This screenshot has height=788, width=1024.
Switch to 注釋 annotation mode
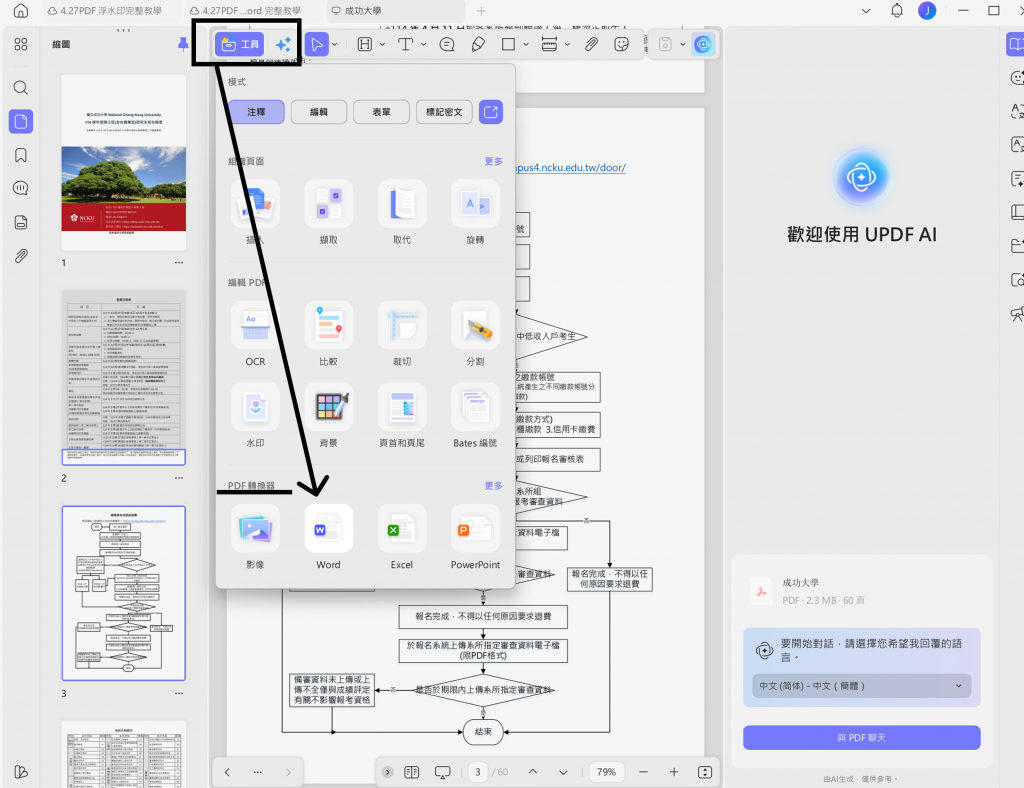click(x=256, y=112)
